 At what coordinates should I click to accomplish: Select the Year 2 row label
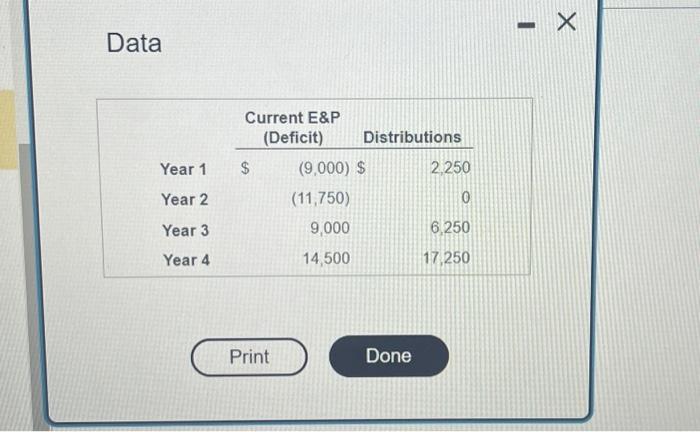click(x=184, y=199)
